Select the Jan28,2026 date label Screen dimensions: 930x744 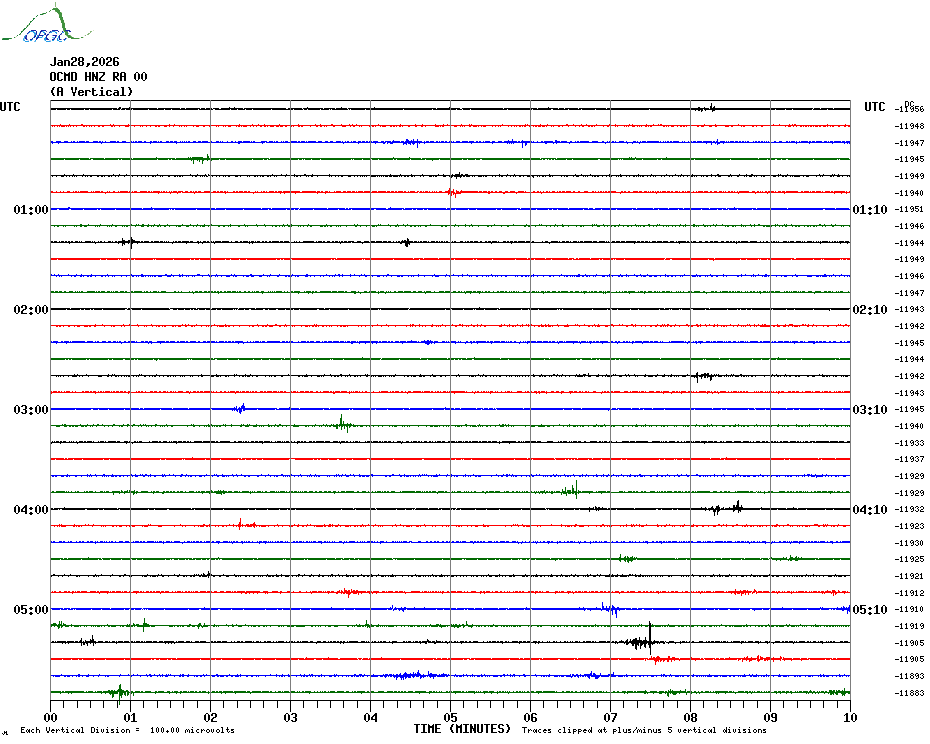[85, 62]
